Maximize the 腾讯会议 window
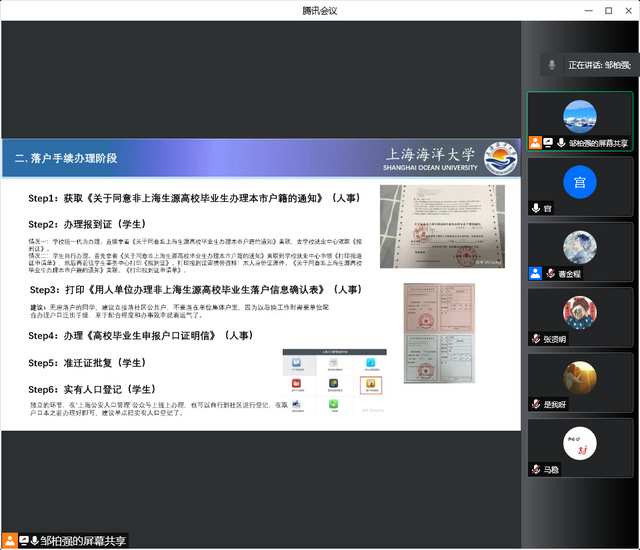640x550 pixels. pyautogui.click(x=608, y=10)
